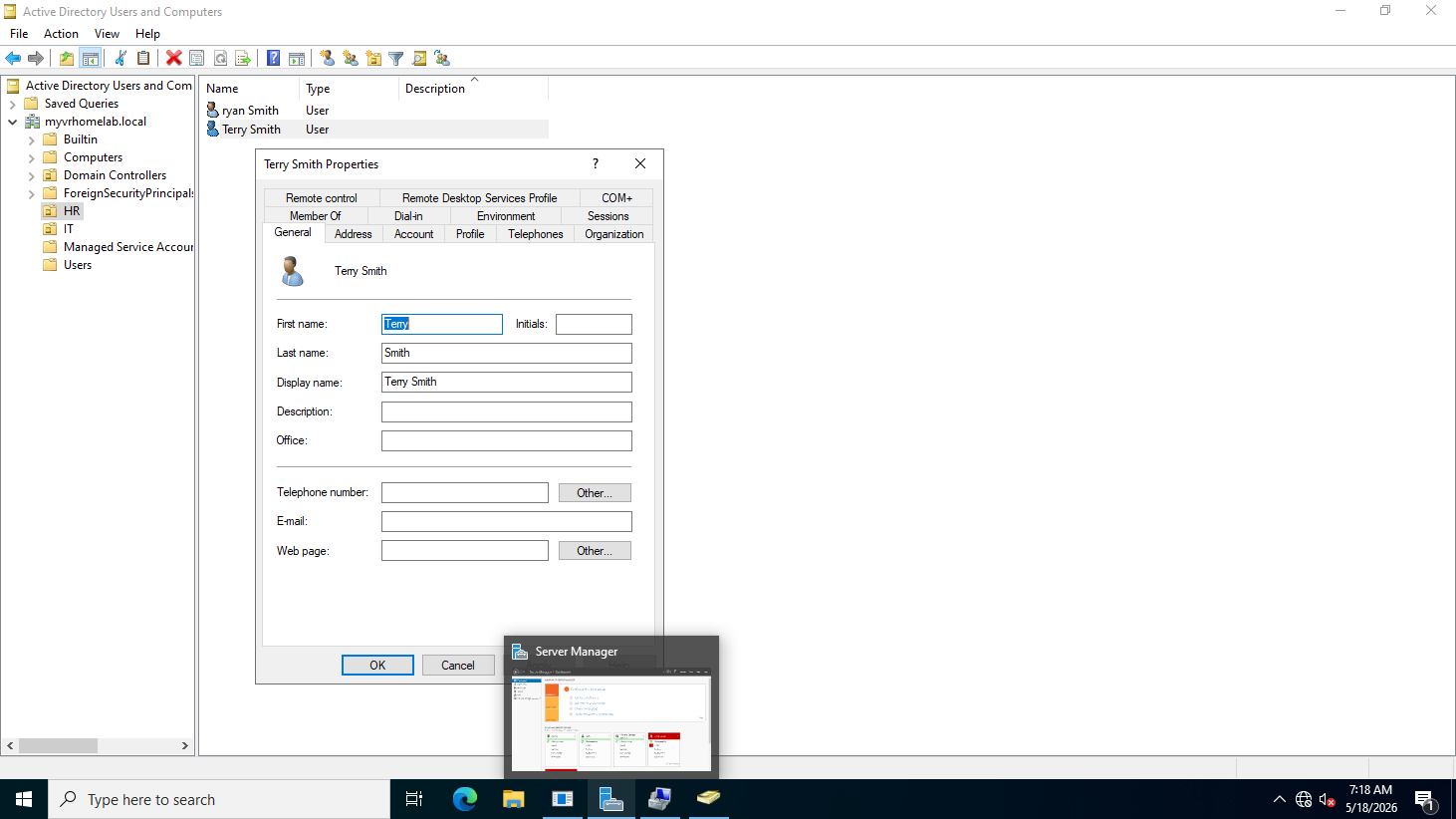Click OK in Terry Smith Properties
1456x819 pixels.
tap(377, 666)
